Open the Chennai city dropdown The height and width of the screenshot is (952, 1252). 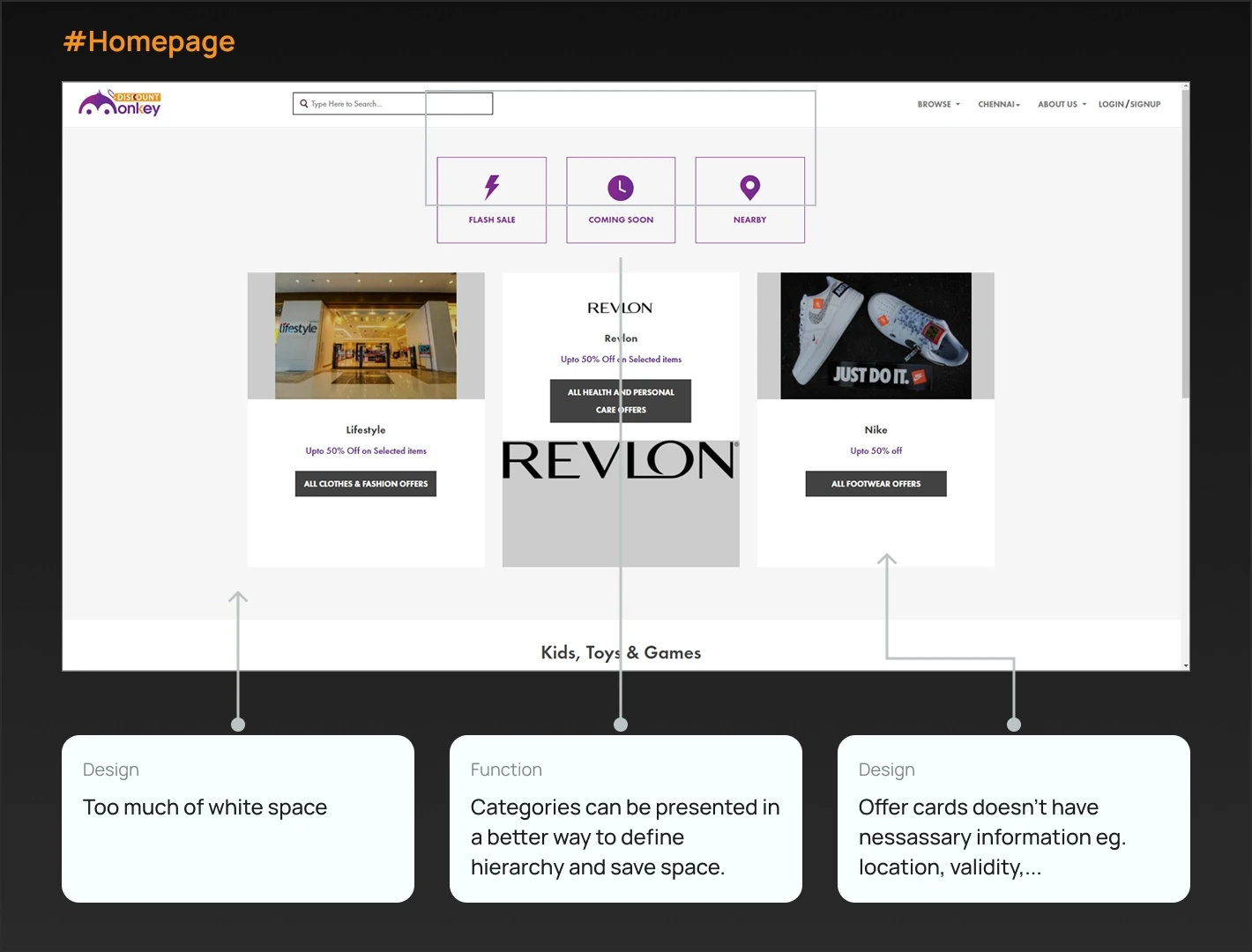999,104
